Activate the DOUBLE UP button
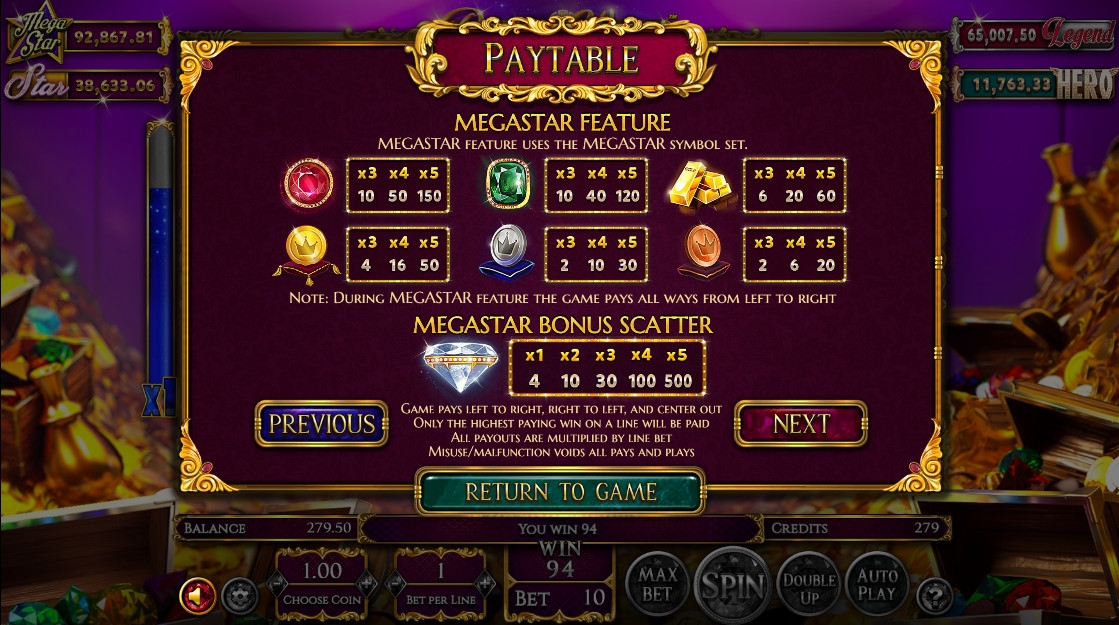This screenshot has width=1119, height=625. [x=809, y=584]
